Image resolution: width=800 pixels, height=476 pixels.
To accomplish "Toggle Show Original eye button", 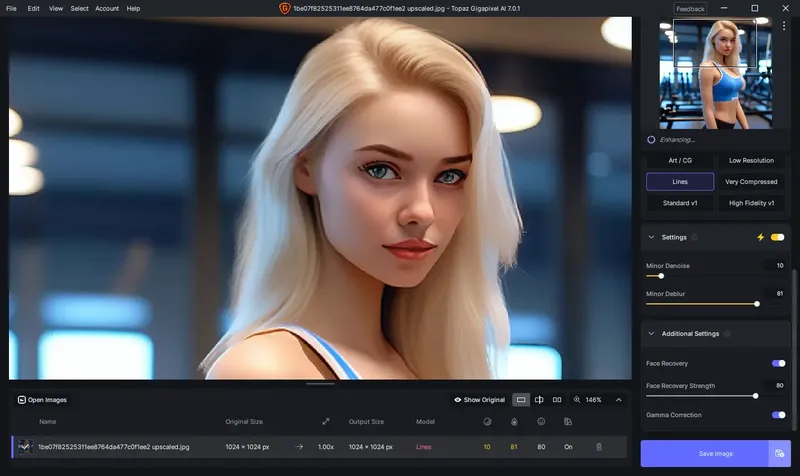I will [x=479, y=400].
